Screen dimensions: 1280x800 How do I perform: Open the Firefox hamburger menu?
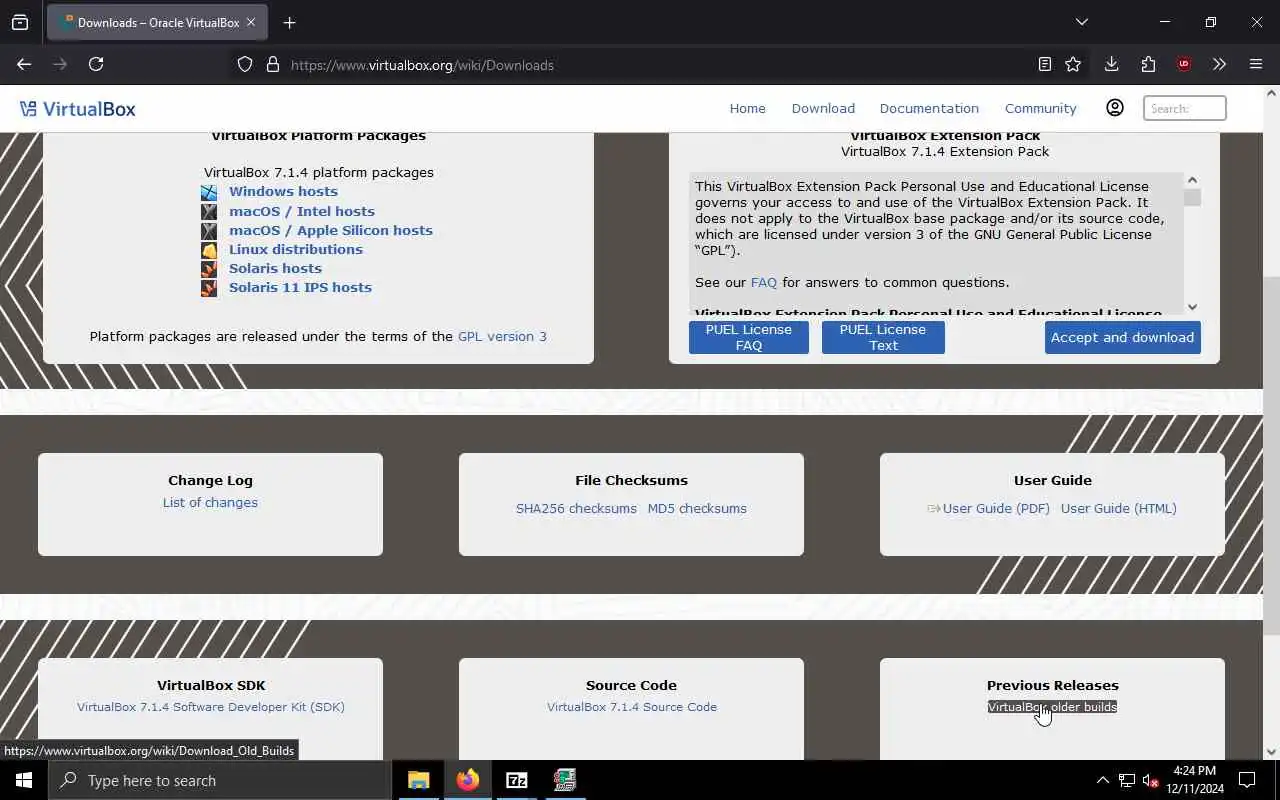point(1256,64)
